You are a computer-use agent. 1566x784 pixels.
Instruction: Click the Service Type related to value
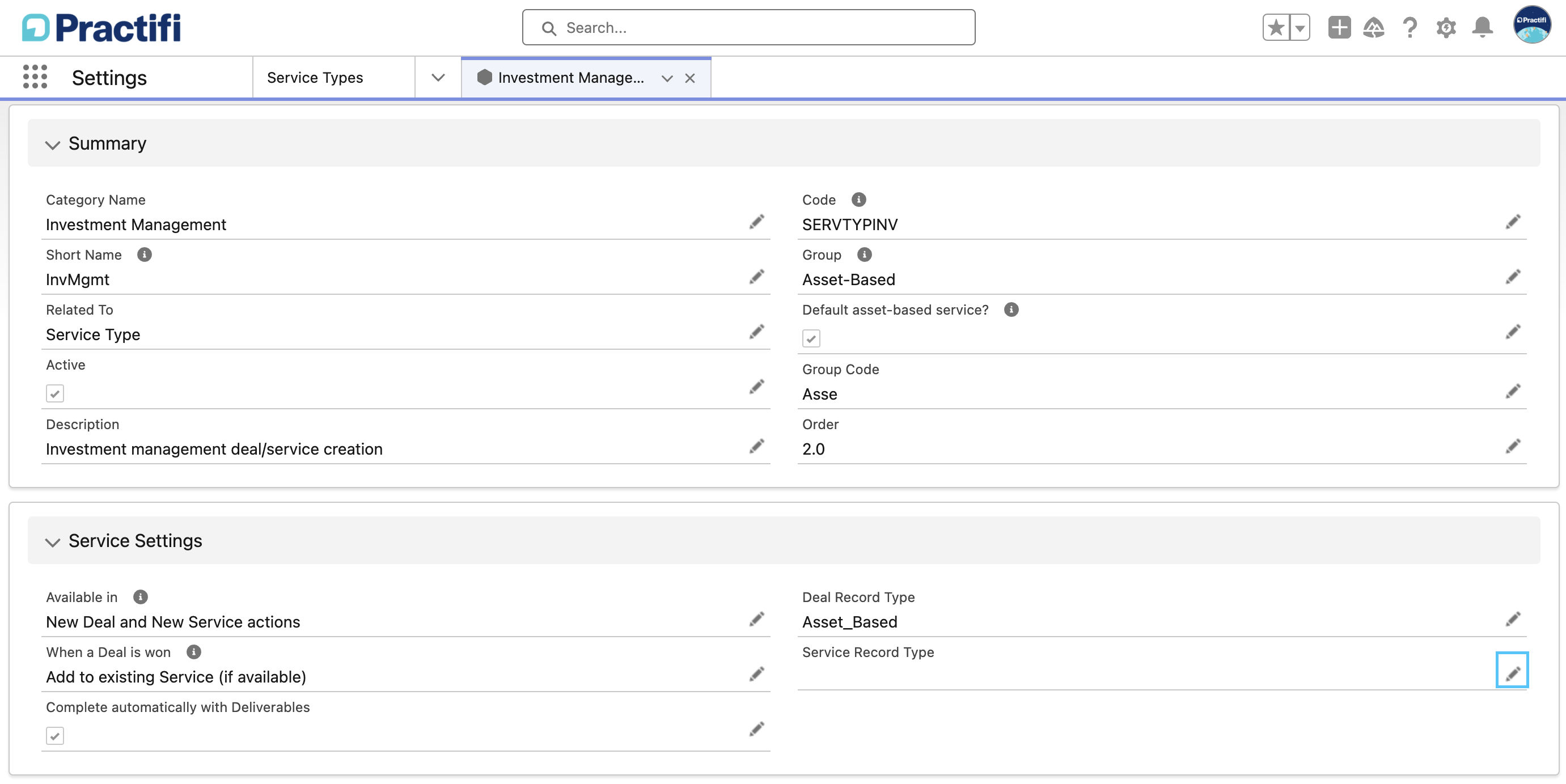[x=93, y=335]
